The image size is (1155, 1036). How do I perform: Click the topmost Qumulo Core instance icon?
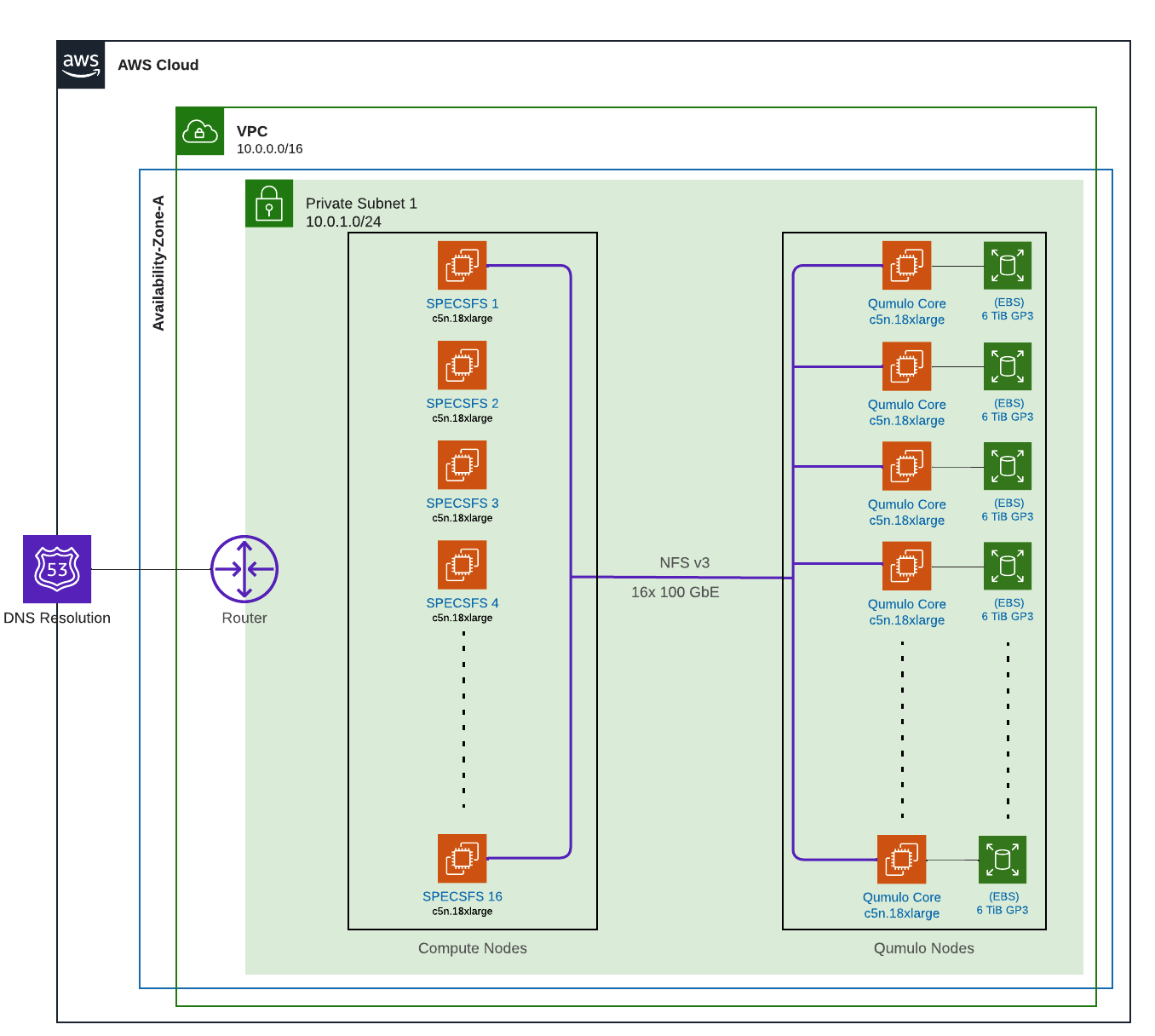[906, 266]
